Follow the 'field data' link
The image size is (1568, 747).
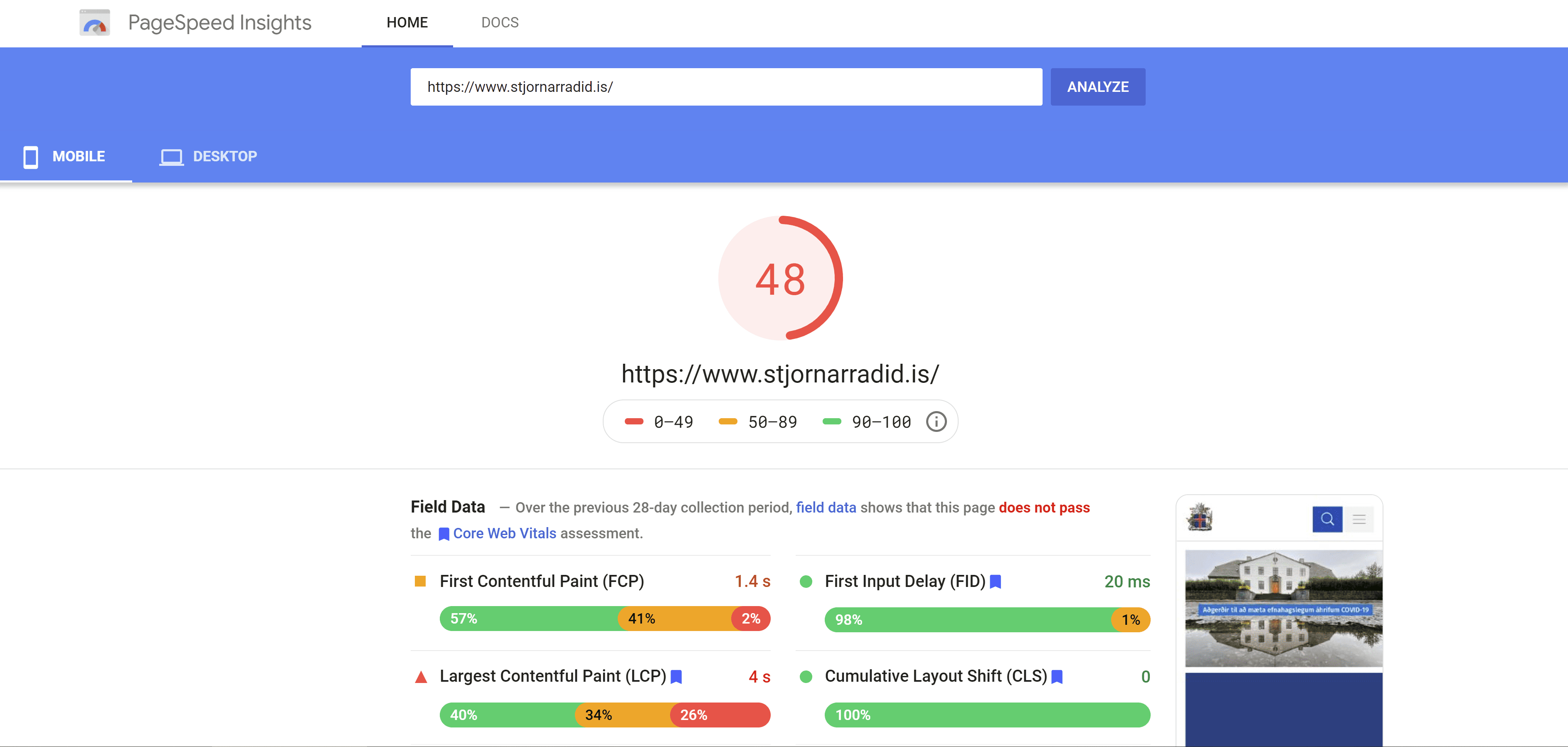(826, 507)
